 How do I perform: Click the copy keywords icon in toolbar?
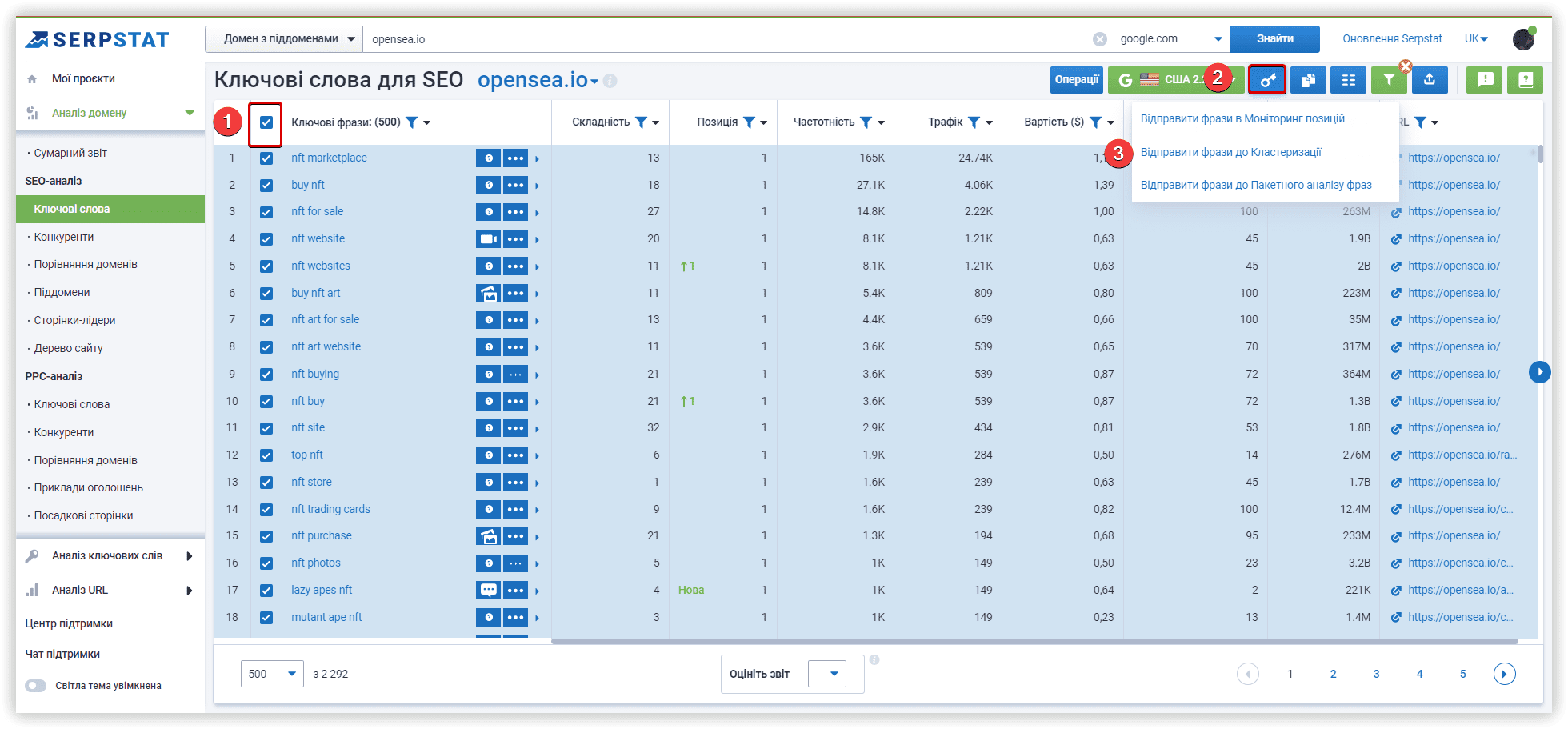click(x=1308, y=80)
